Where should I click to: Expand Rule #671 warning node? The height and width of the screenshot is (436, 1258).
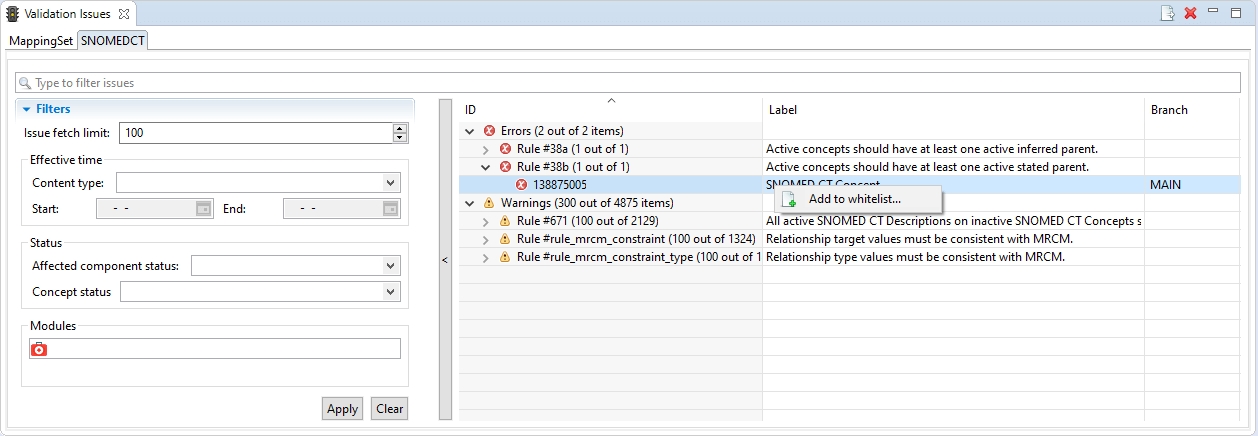[487, 221]
